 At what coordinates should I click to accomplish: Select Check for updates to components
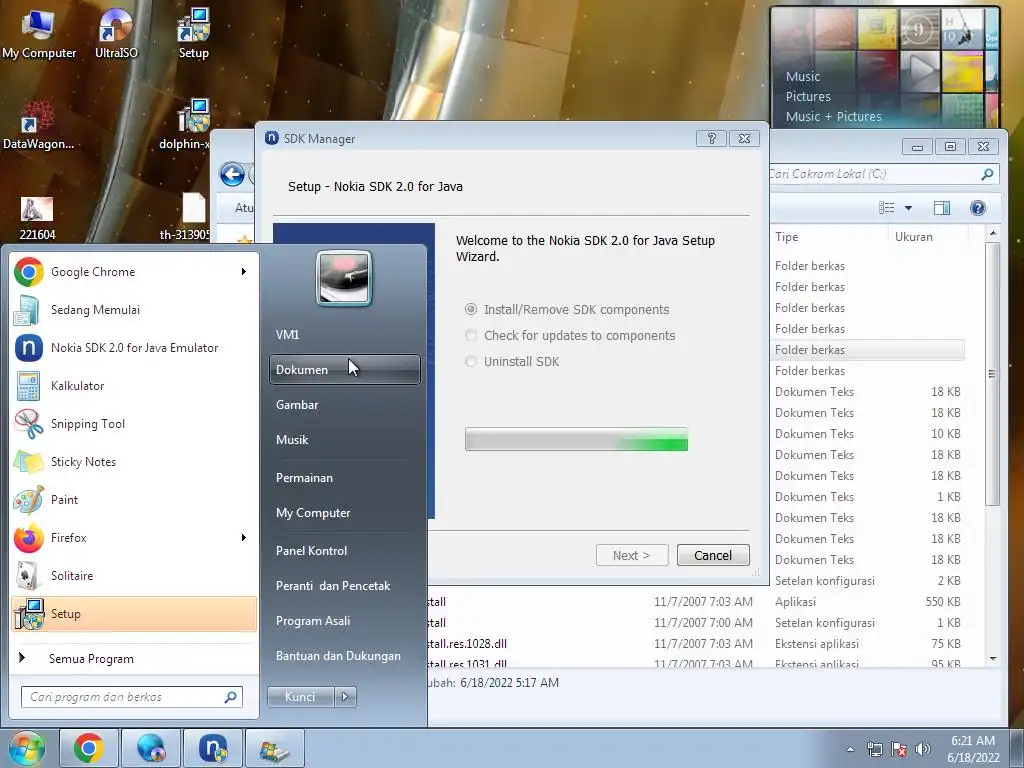[x=569, y=336]
